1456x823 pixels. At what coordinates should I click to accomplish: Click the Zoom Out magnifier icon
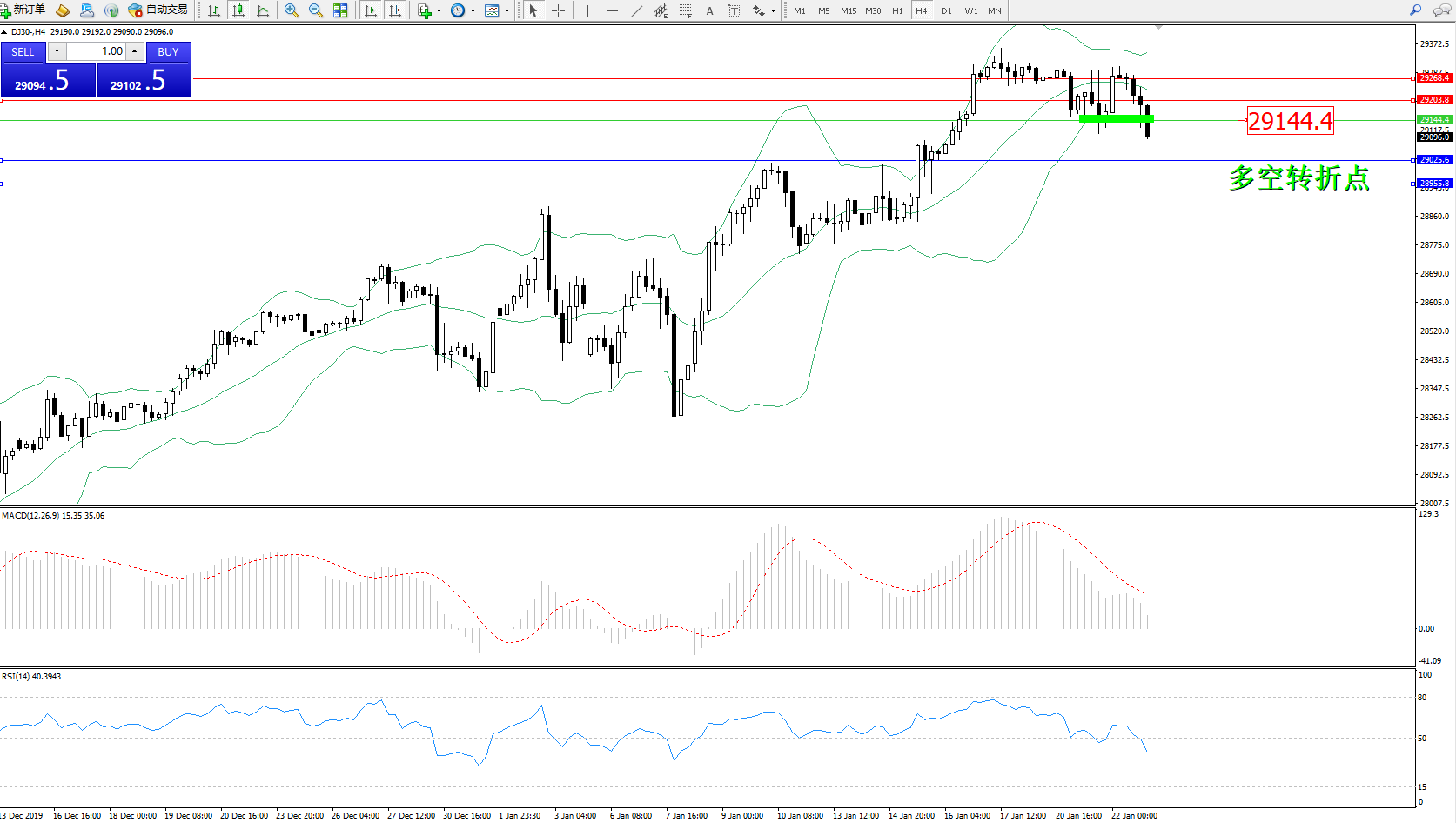click(316, 10)
